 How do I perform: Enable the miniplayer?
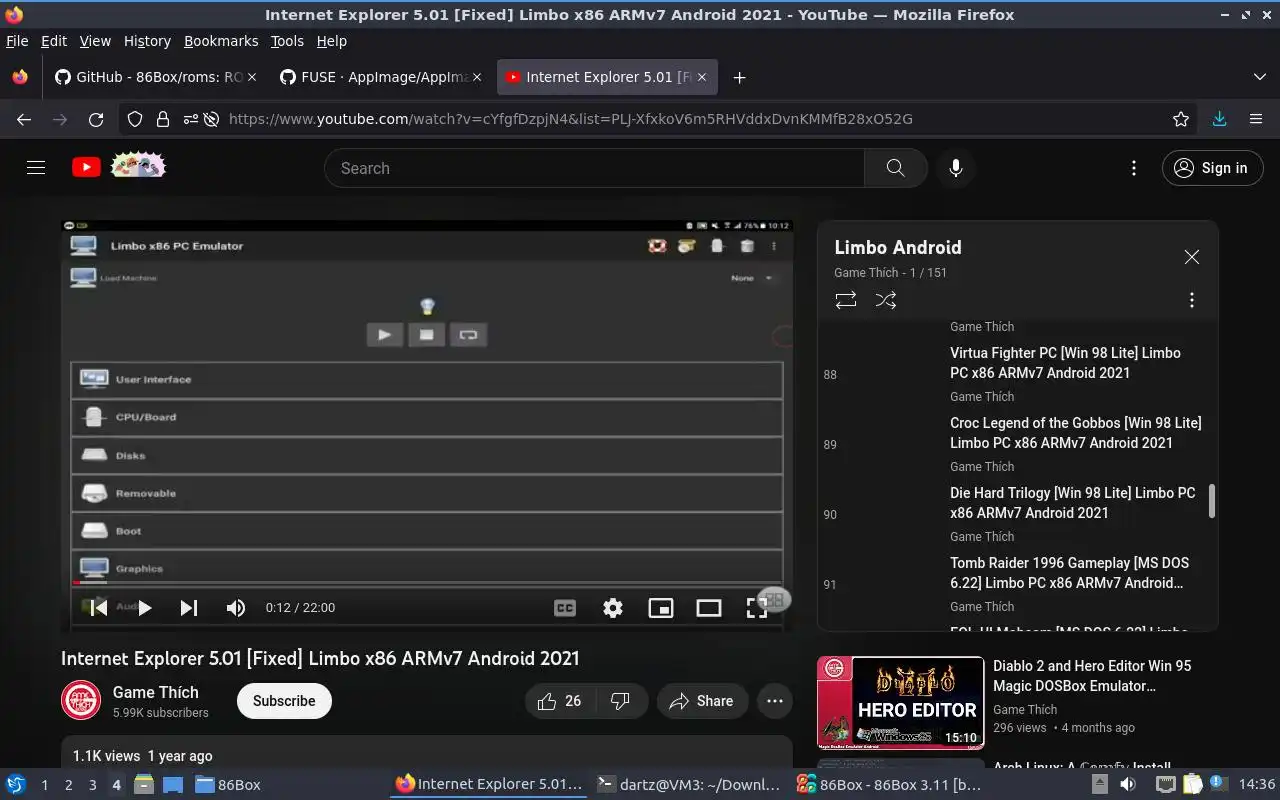tap(661, 607)
